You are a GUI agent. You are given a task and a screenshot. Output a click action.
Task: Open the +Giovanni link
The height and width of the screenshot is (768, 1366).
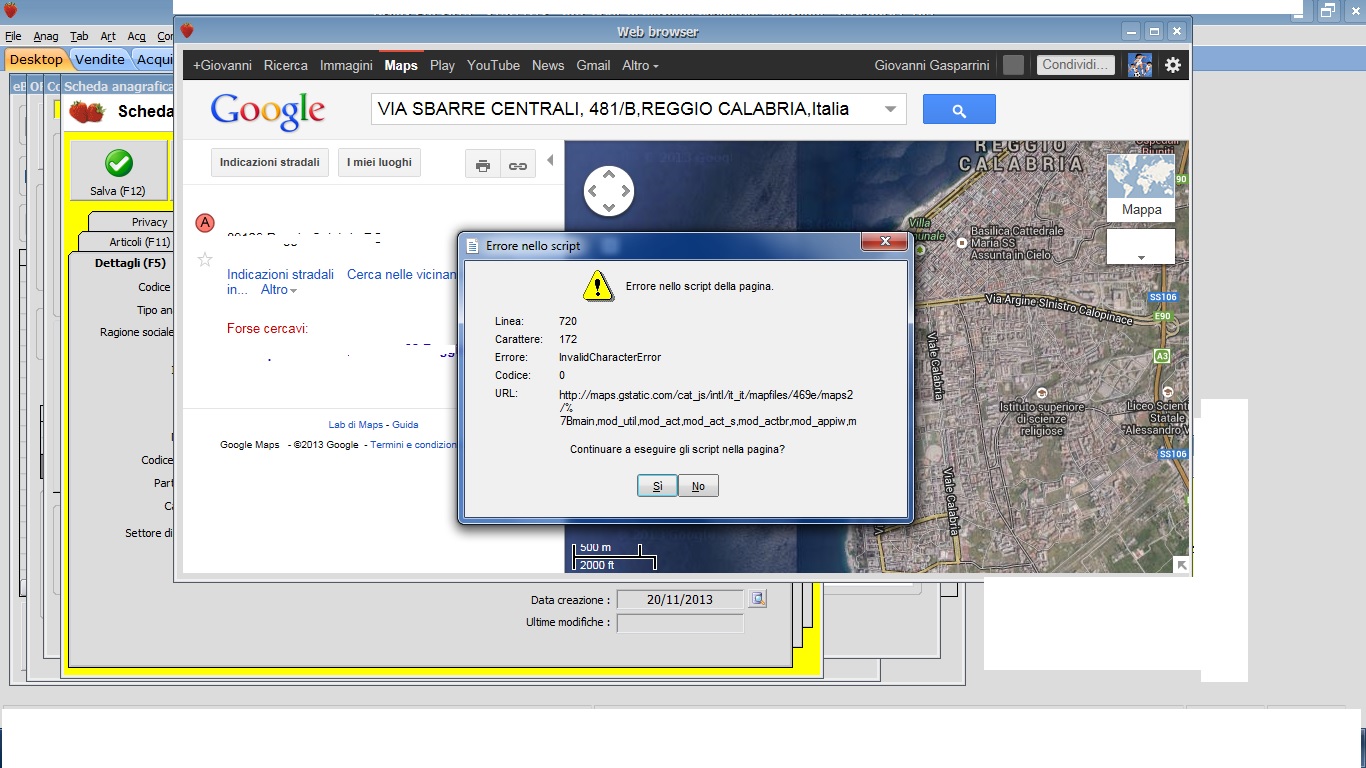pyautogui.click(x=222, y=65)
